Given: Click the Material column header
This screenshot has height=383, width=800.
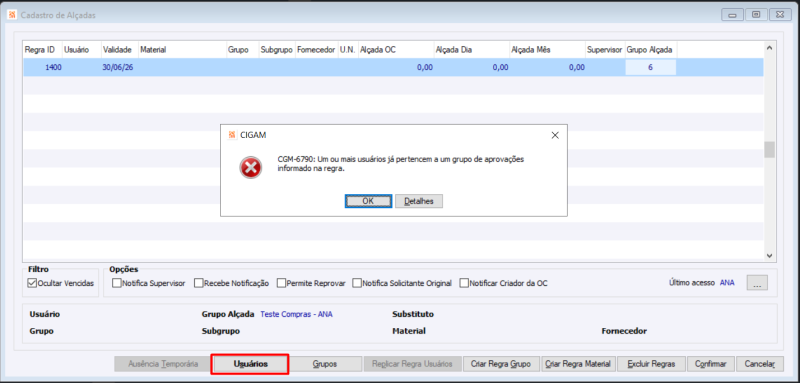Looking at the screenshot, I should [x=182, y=50].
